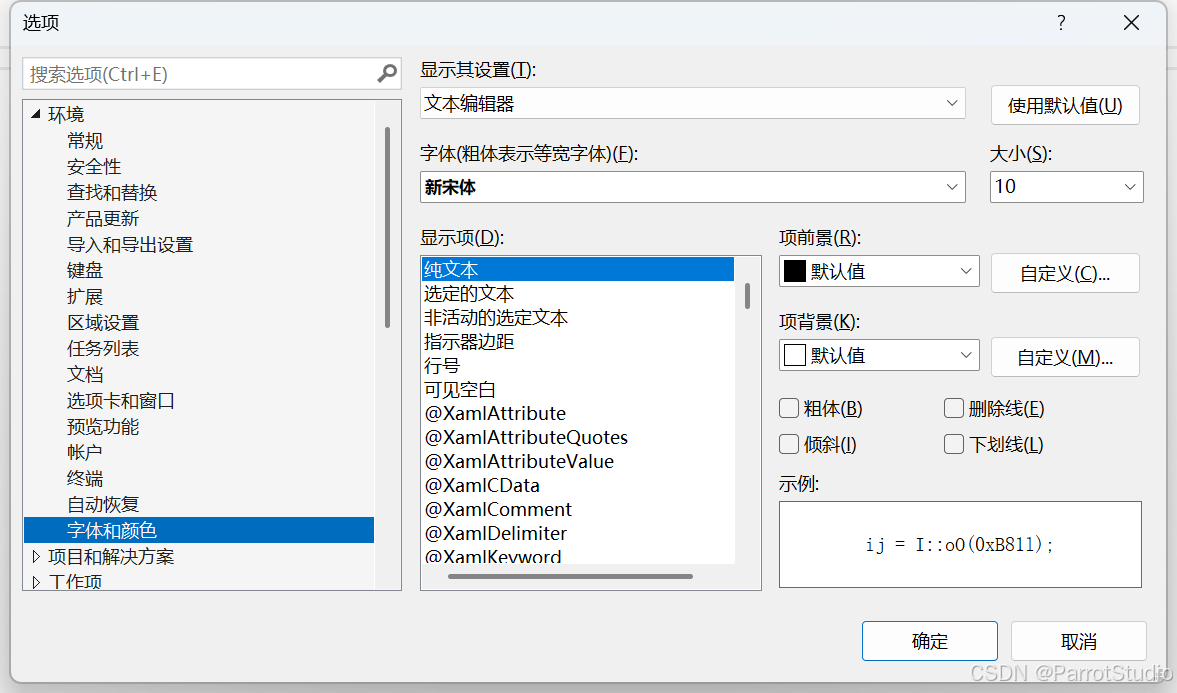Select 扩展 in the tree
1177x693 pixels.
coord(85,297)
